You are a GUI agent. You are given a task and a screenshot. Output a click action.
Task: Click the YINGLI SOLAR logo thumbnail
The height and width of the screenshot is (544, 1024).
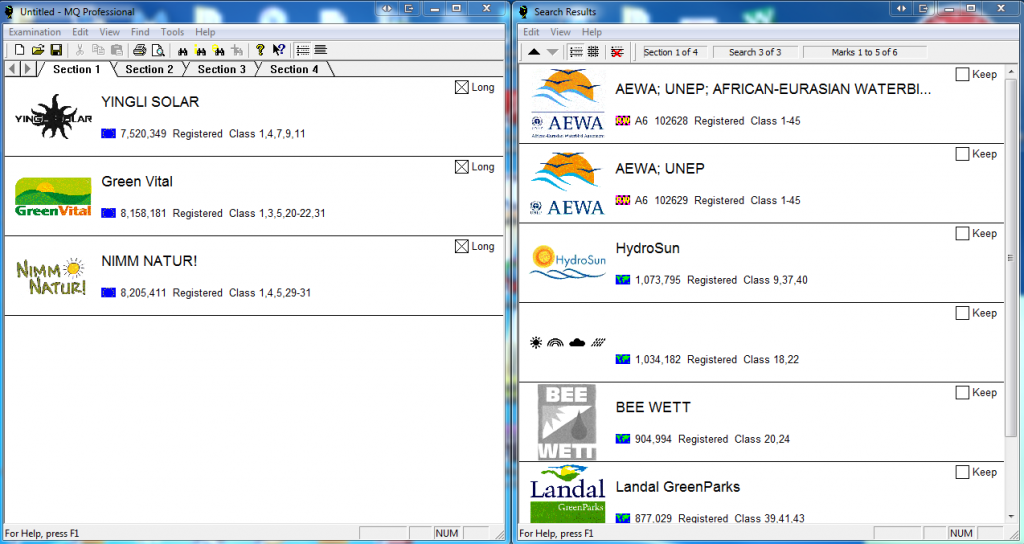pos(54,117)
